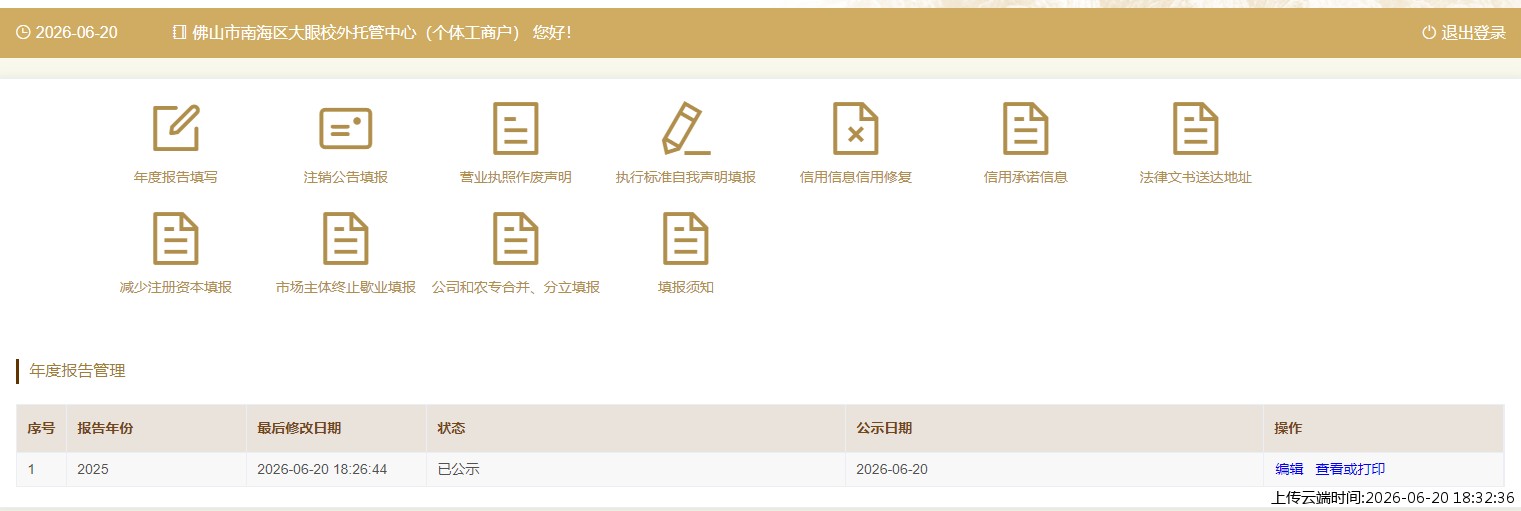Viewport: 1521px width, 511px height.
Task: Click 编辑 for the 2025 report
Action: point(1290,469)
